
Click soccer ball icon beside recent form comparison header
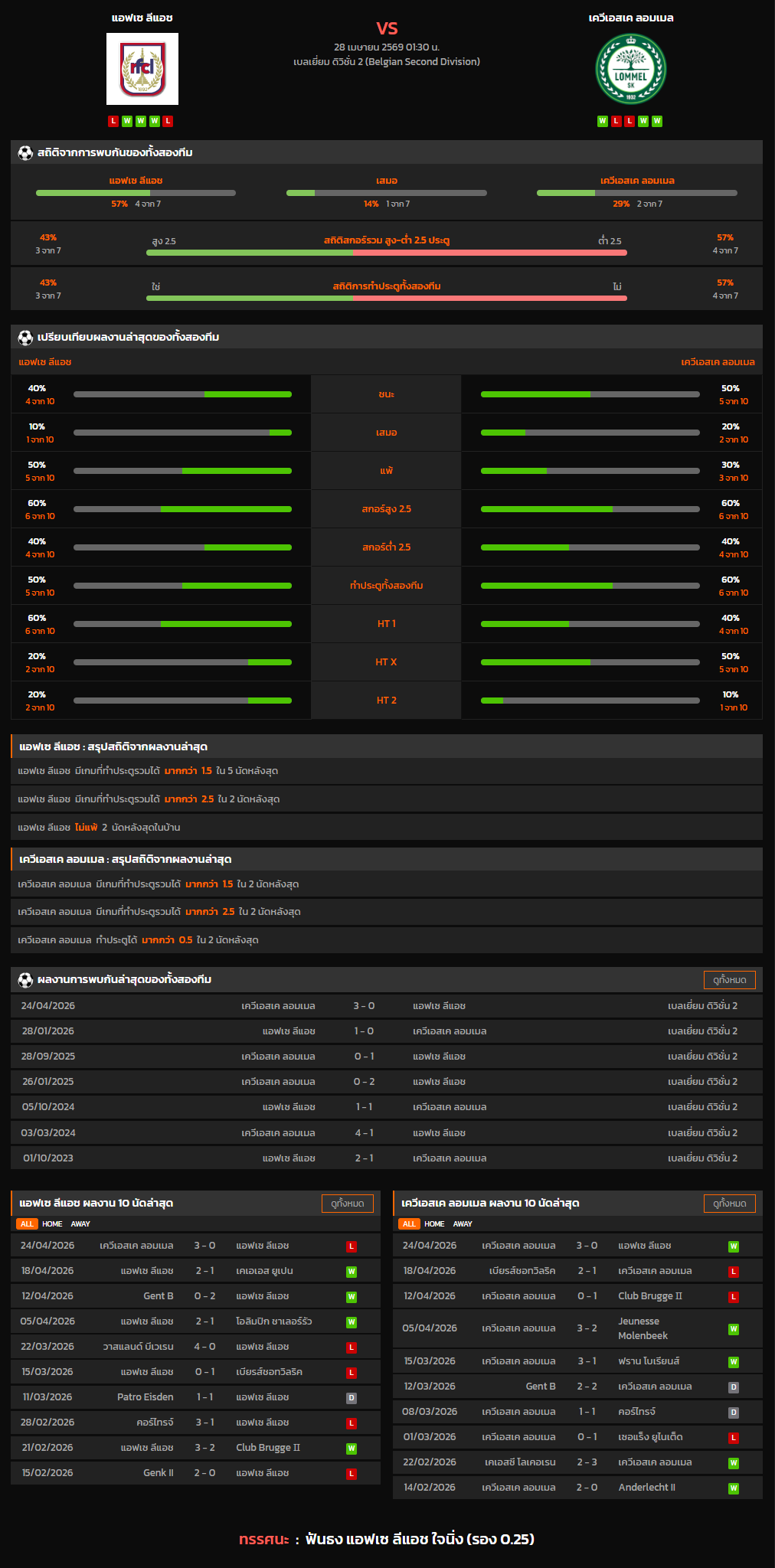pyautogui.click(x=25, y=337)
